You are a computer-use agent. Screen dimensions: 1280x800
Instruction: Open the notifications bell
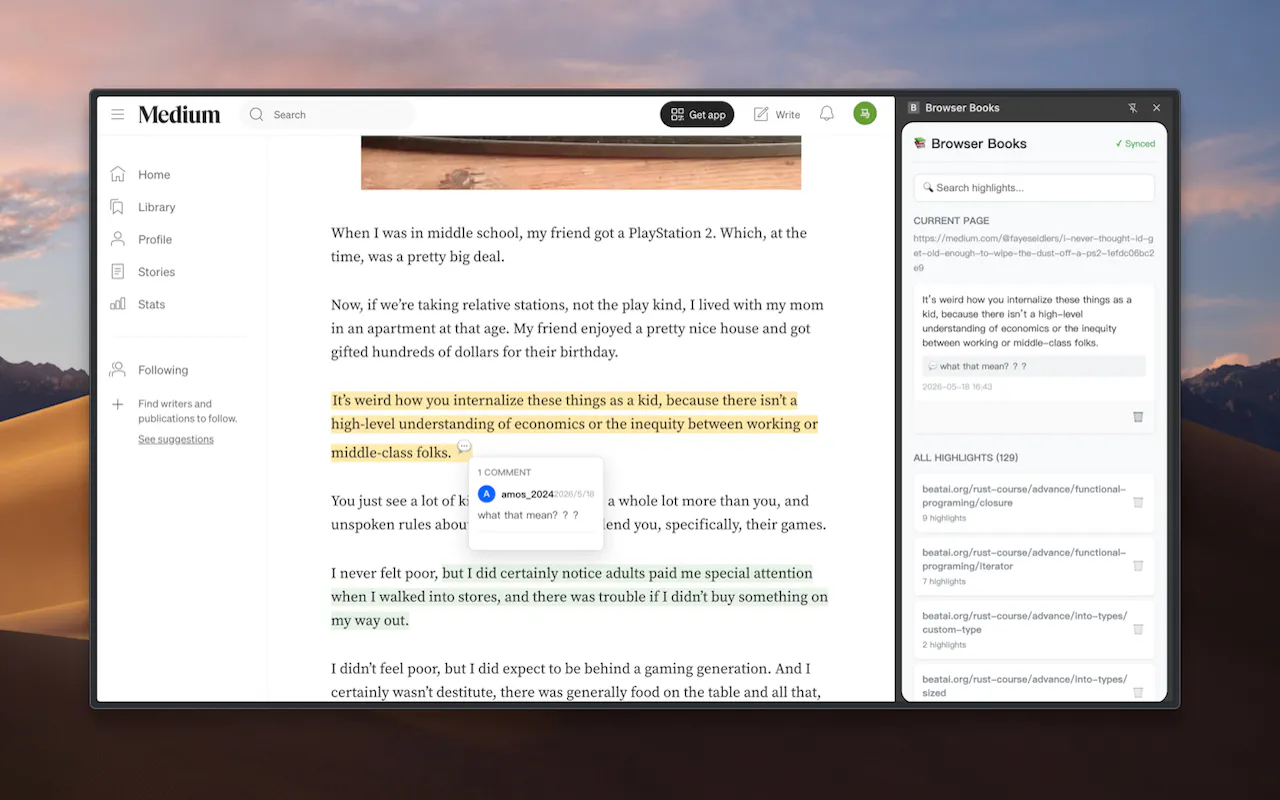[x=827, y=114]
